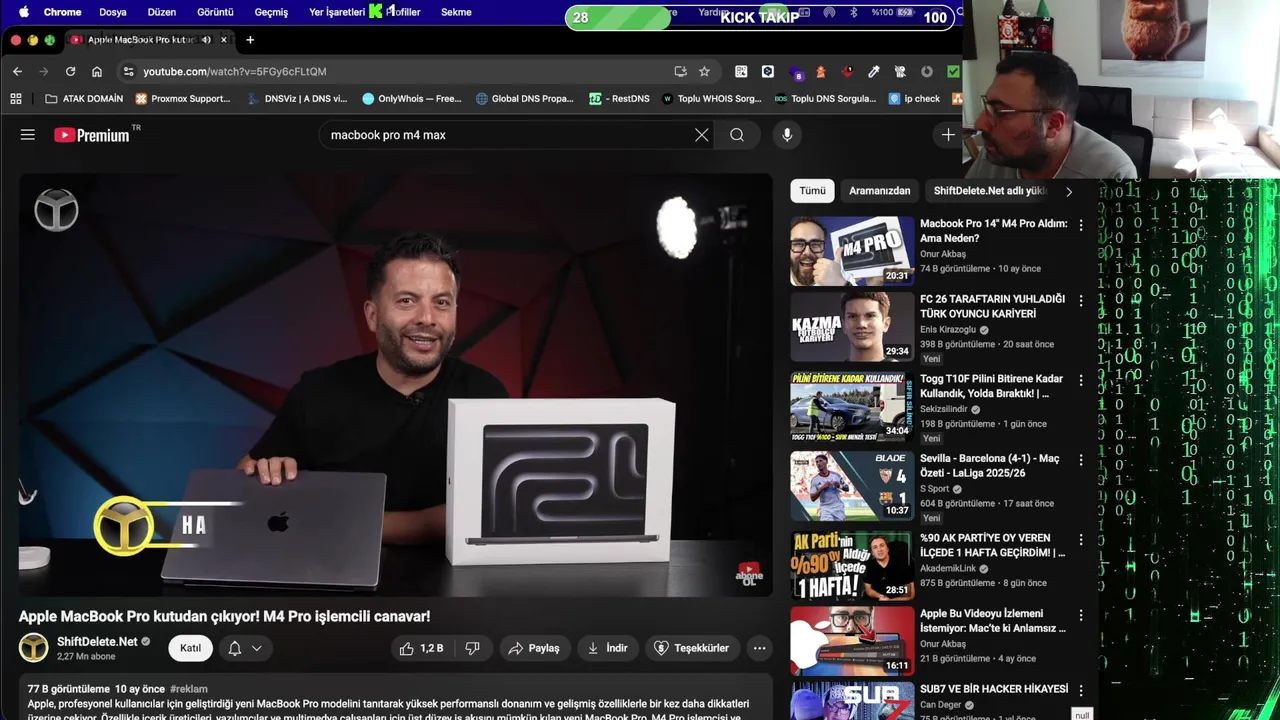The image size is (1280, 720).
Task: Open Apple Bu Videoyu İzlemeni İstemiyor title
Action: (993, 621)
